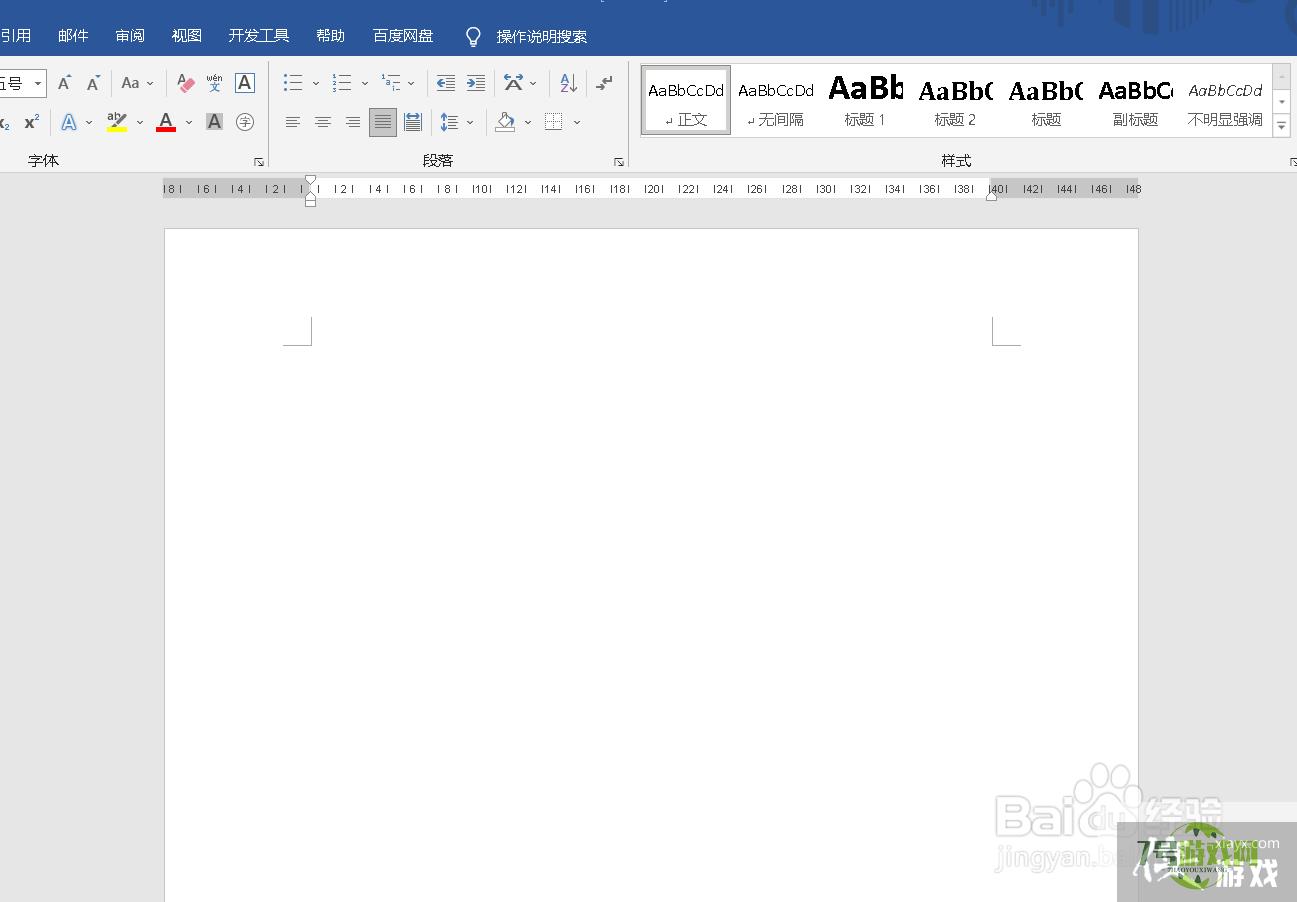Expand the multilevel list dropdown
This screenshot has width=1297, height=902.
pyautogui.click(x=411, y=83)
